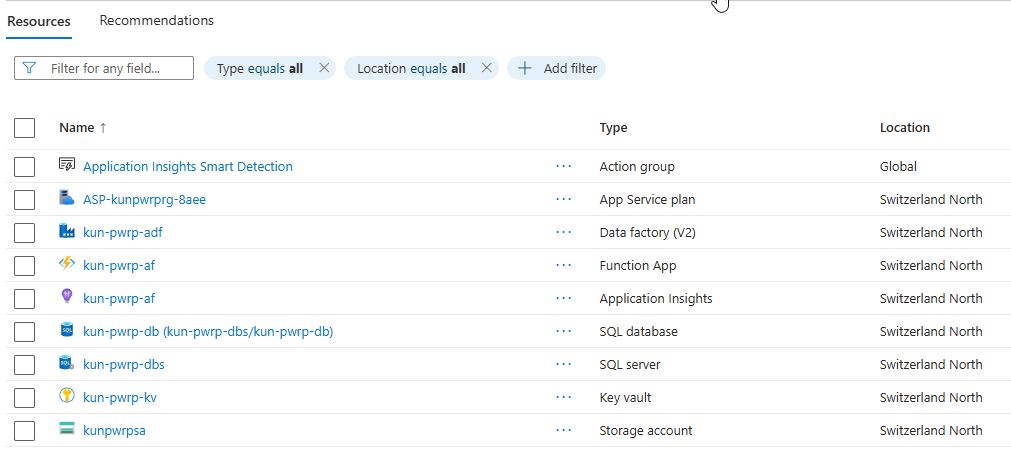Open the kun-pwrp-db SQL database link
The image size is (1011, 459).
click(208, 331)
